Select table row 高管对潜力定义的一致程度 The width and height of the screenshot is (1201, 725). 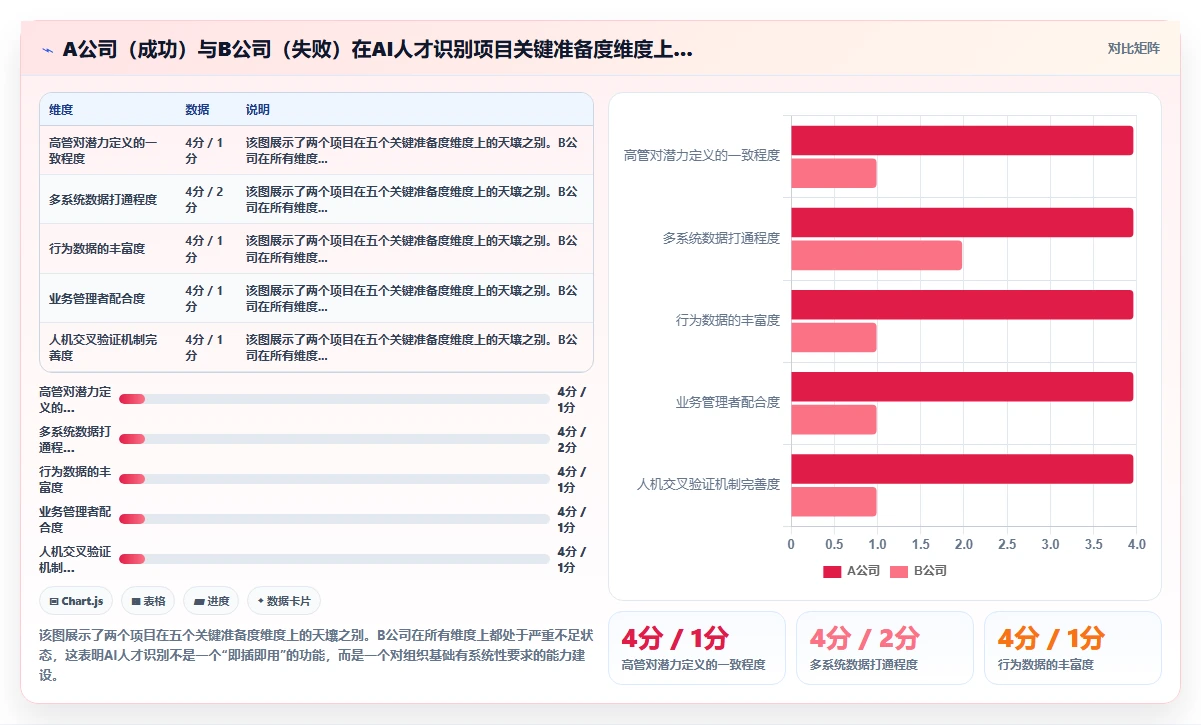click(x=316, y=150)
